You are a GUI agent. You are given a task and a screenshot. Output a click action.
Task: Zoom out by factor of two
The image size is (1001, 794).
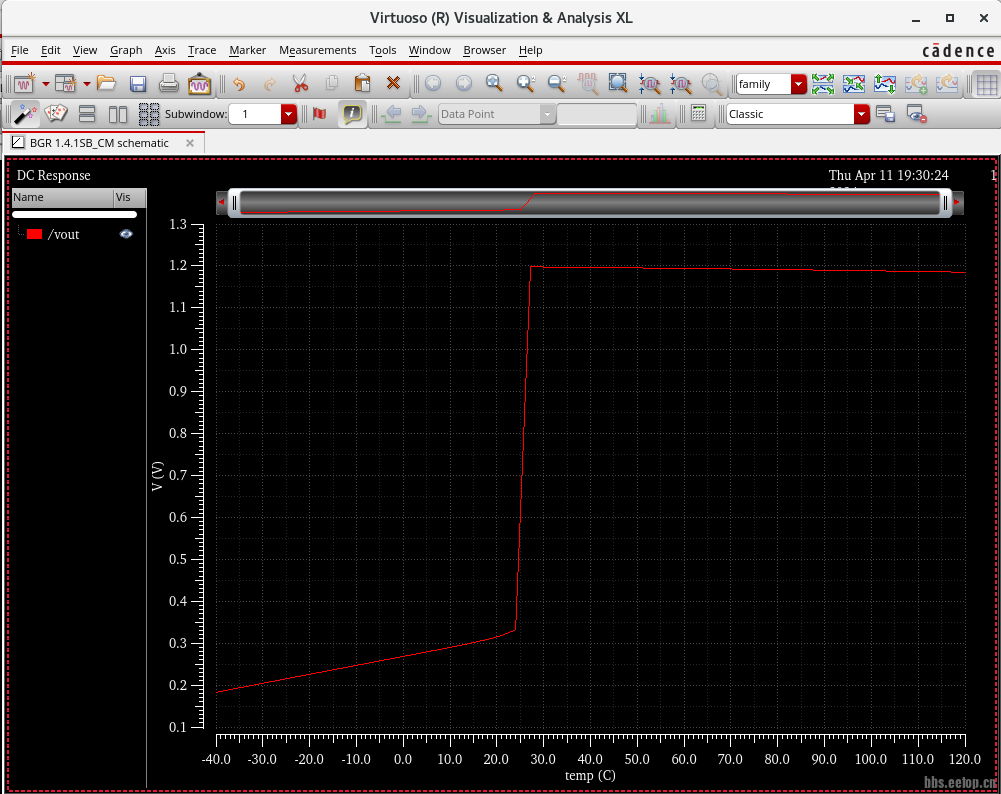pyautogui.click(x=557, y=84)
